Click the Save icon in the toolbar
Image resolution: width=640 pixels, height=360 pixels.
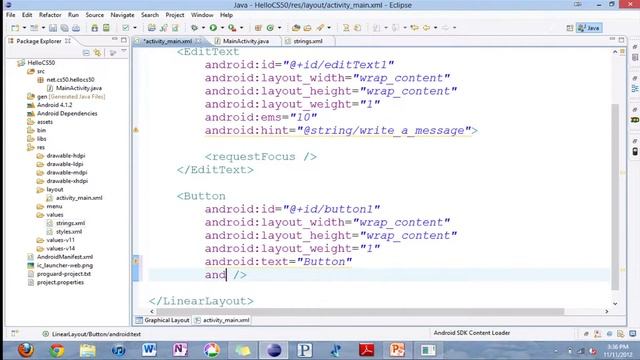tap(53, 28)
